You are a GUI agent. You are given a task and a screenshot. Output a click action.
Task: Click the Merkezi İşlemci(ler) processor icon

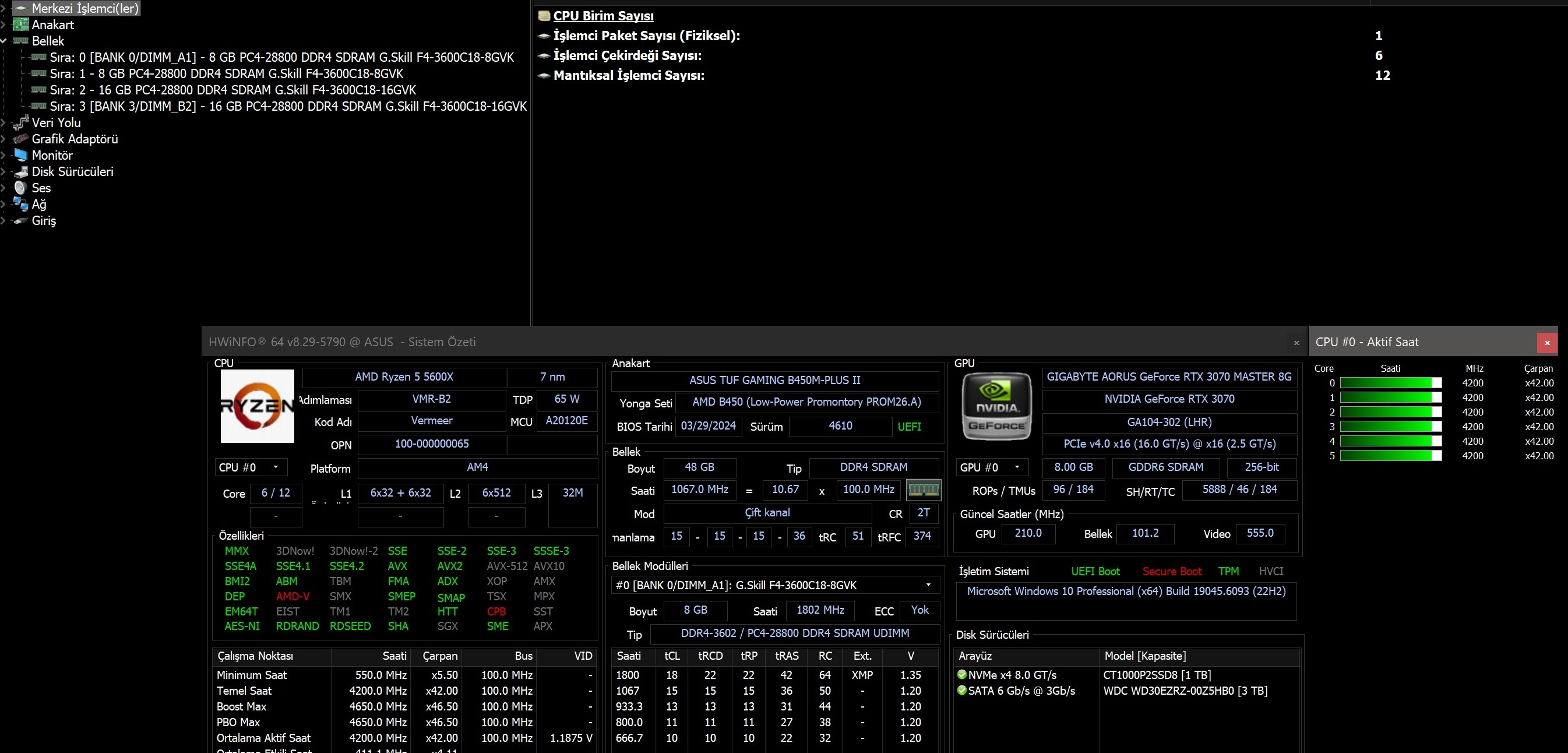[22, 9]
